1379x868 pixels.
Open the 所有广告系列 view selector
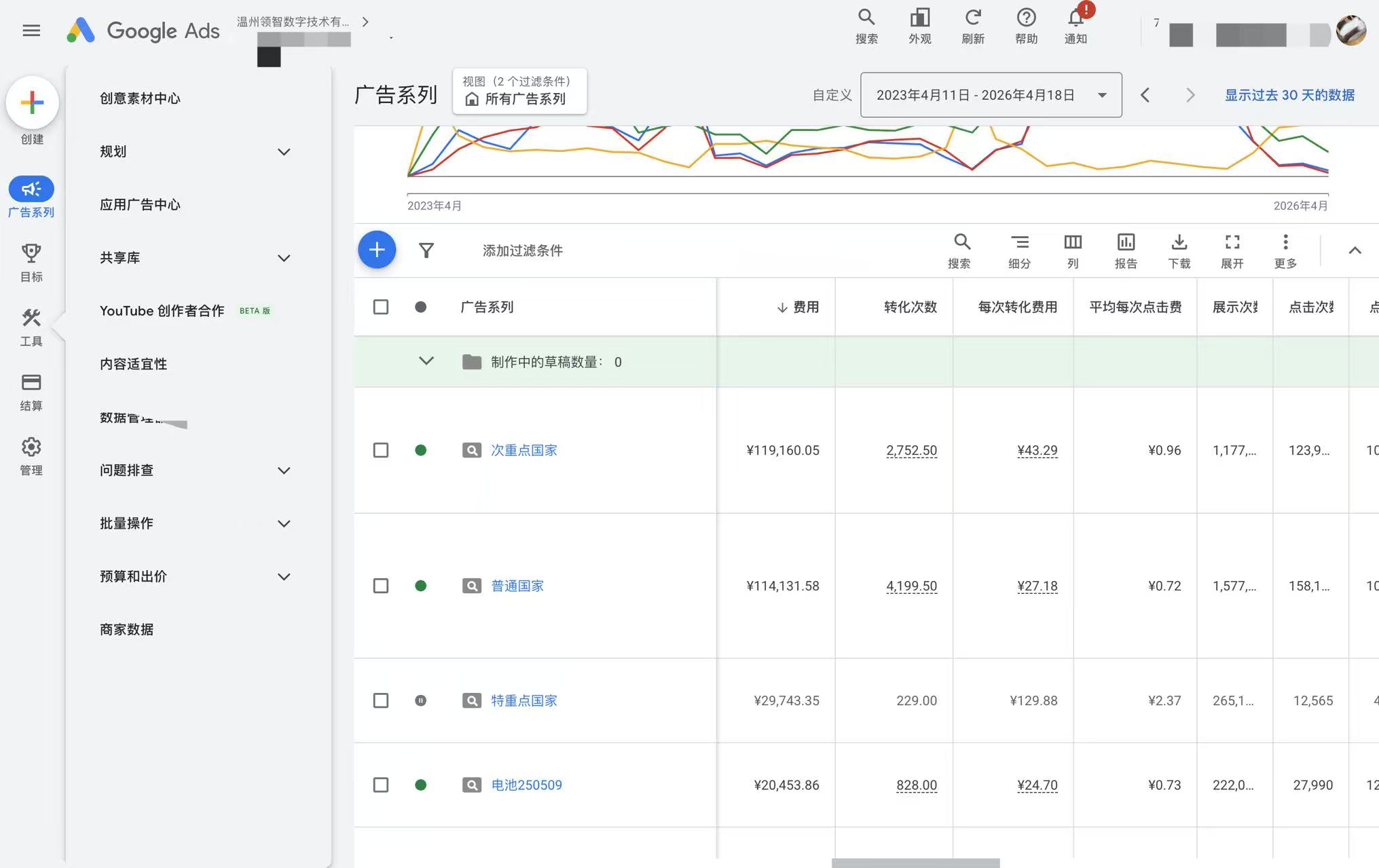pyautogui.click(x=519, y=91)
